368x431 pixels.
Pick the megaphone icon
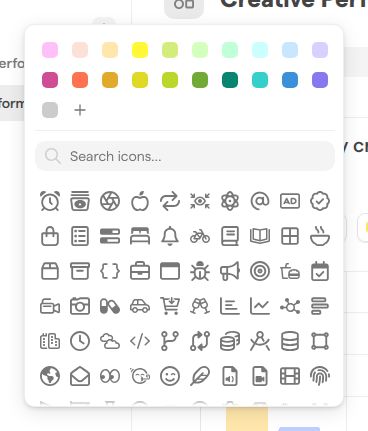pyautogui.click(x=230, y=271)
